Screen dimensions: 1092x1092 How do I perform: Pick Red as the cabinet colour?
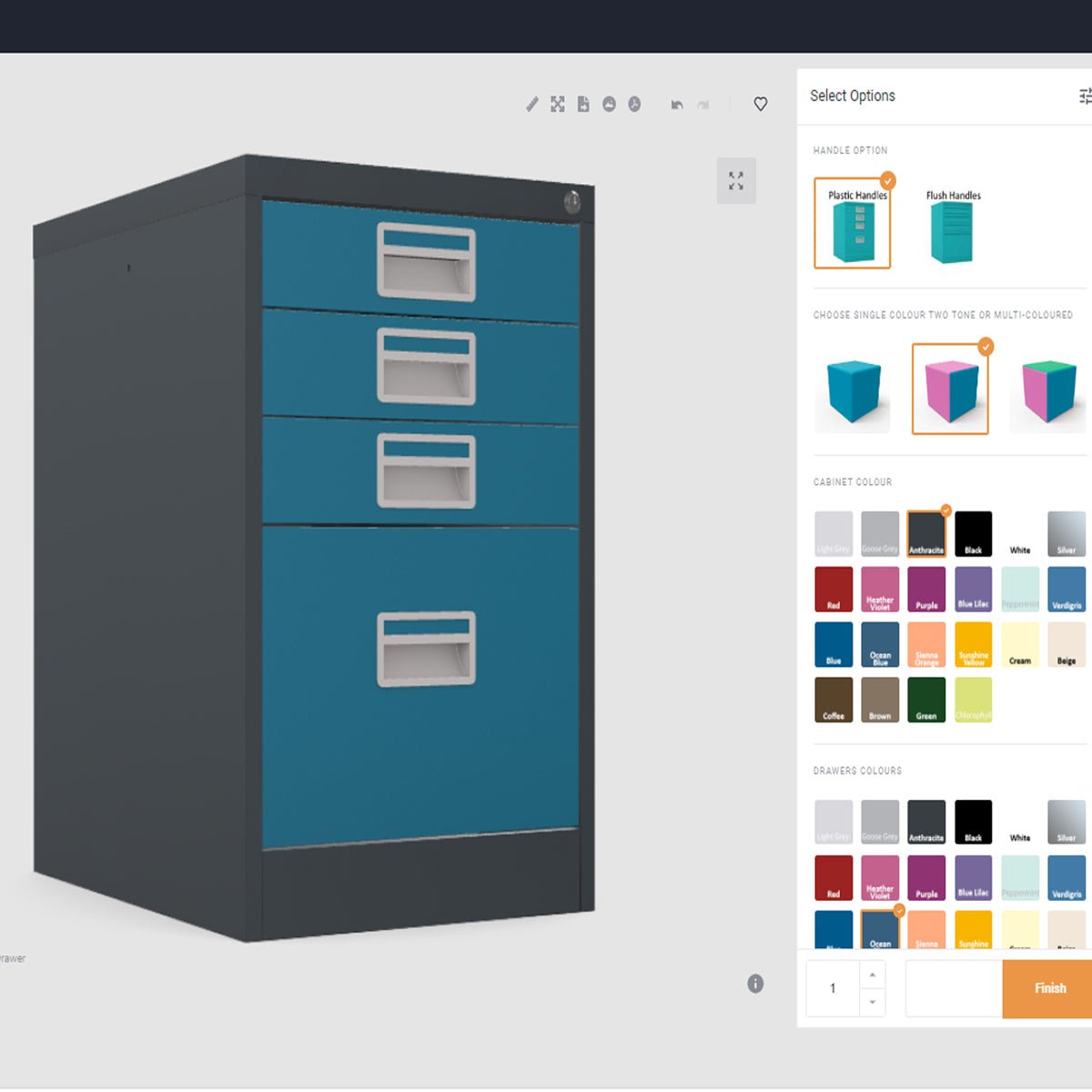click(x=834, y=590)
